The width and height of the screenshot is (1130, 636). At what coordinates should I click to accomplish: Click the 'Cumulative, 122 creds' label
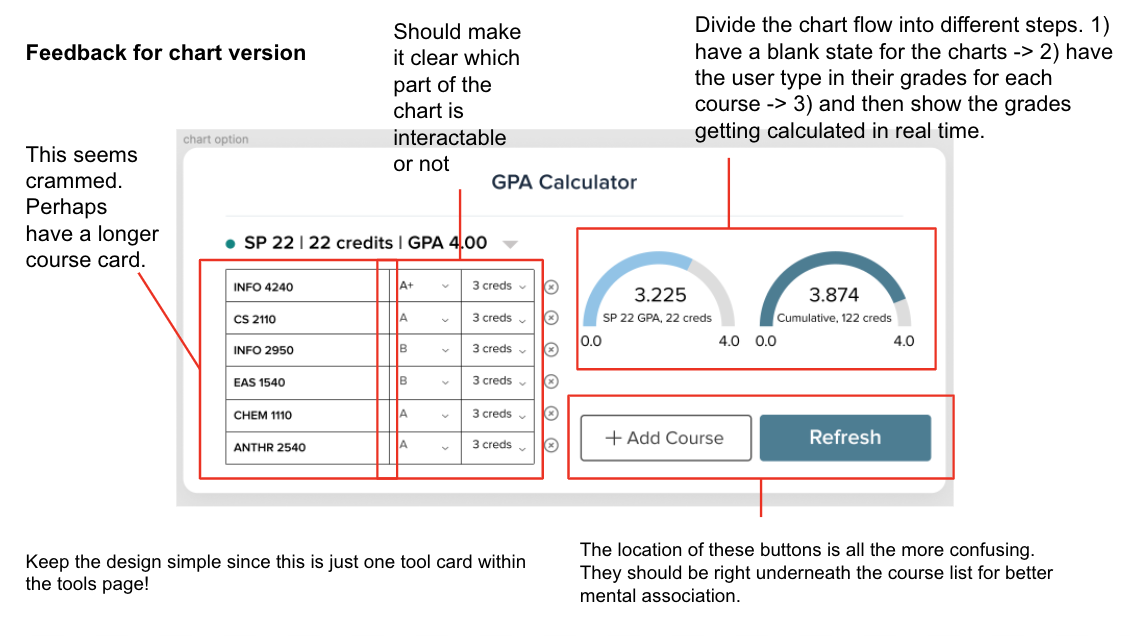[834, 318]
